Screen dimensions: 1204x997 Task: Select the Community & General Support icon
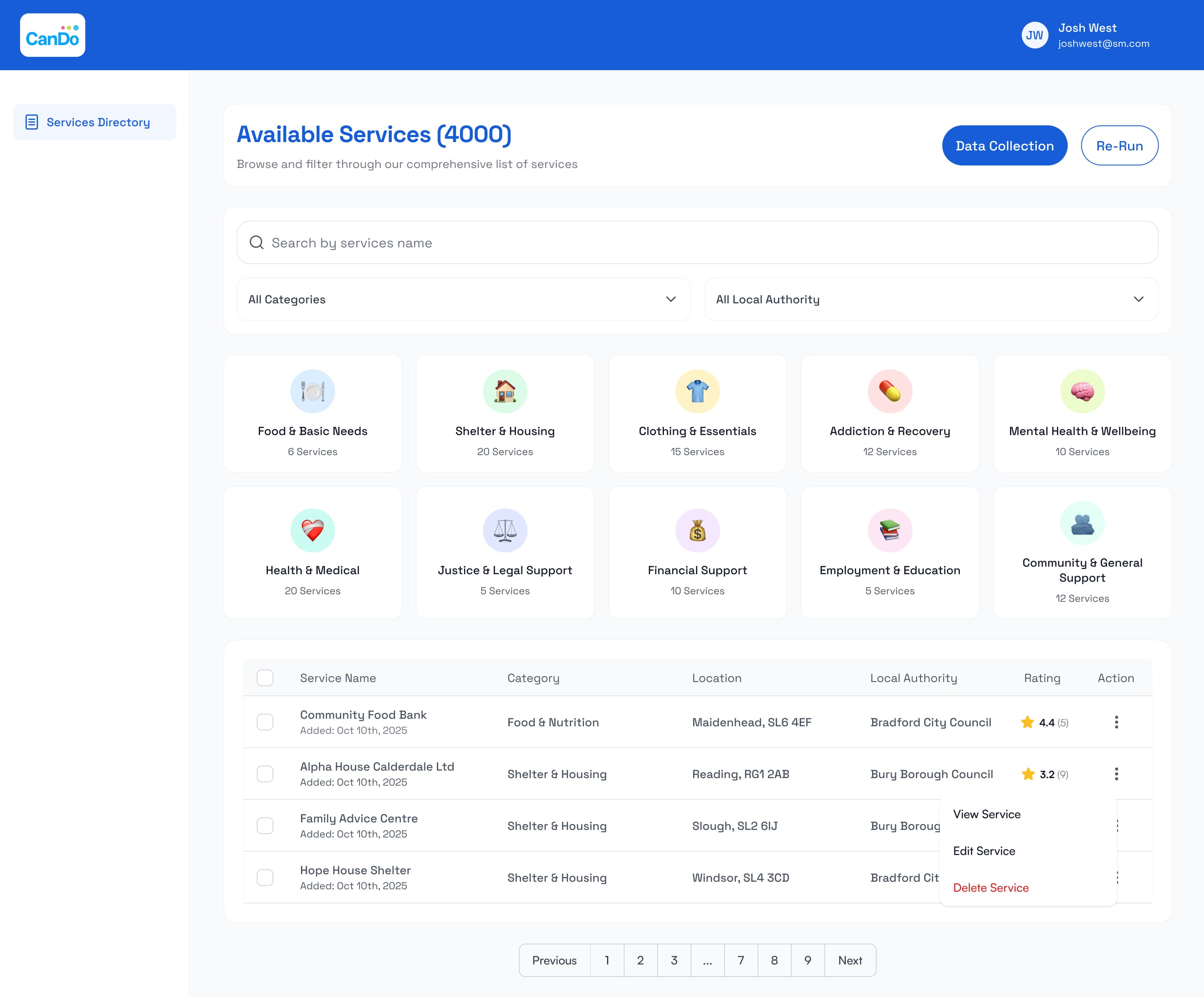1082,523
